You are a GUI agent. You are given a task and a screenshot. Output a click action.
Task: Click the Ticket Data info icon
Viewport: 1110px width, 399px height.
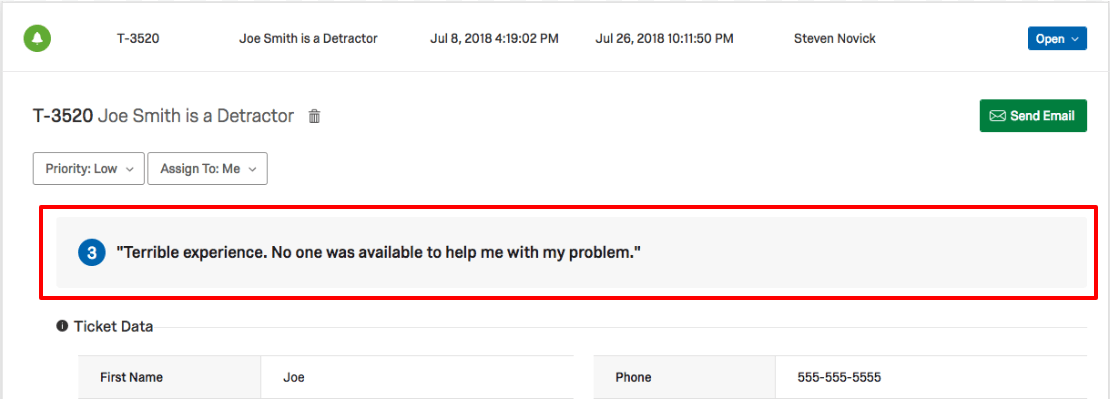[62, 326]
